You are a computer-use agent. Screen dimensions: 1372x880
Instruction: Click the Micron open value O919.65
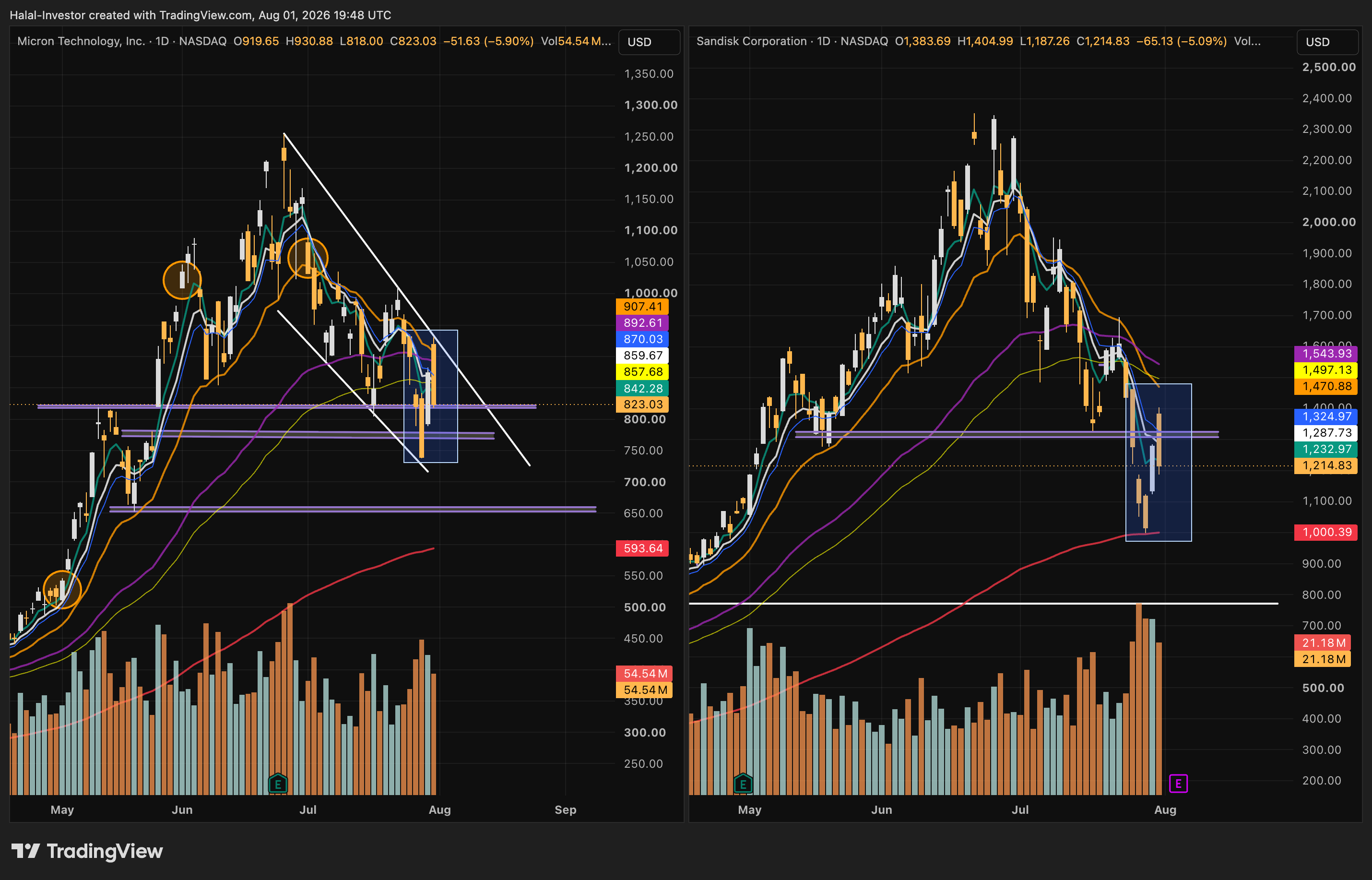(x=256, y=41)
